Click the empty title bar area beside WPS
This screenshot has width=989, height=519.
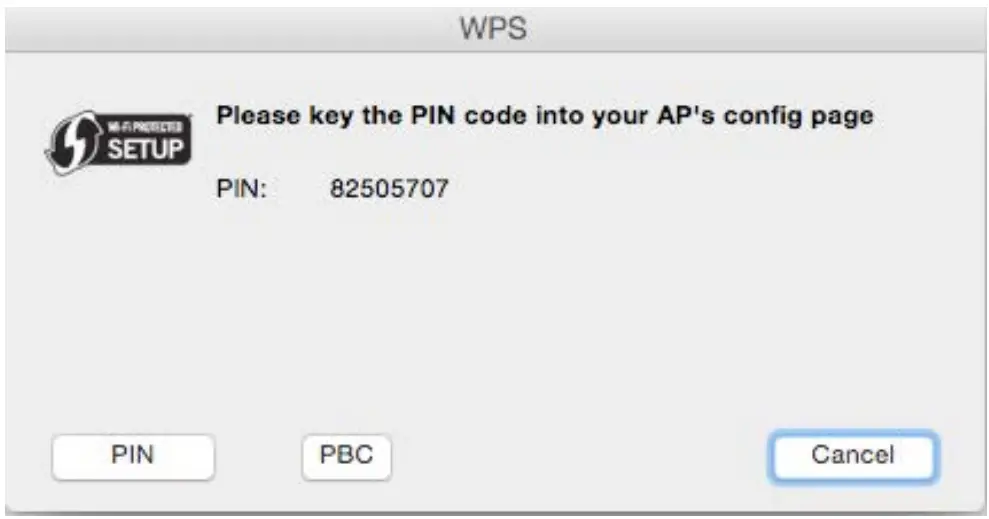click(250, 28)
